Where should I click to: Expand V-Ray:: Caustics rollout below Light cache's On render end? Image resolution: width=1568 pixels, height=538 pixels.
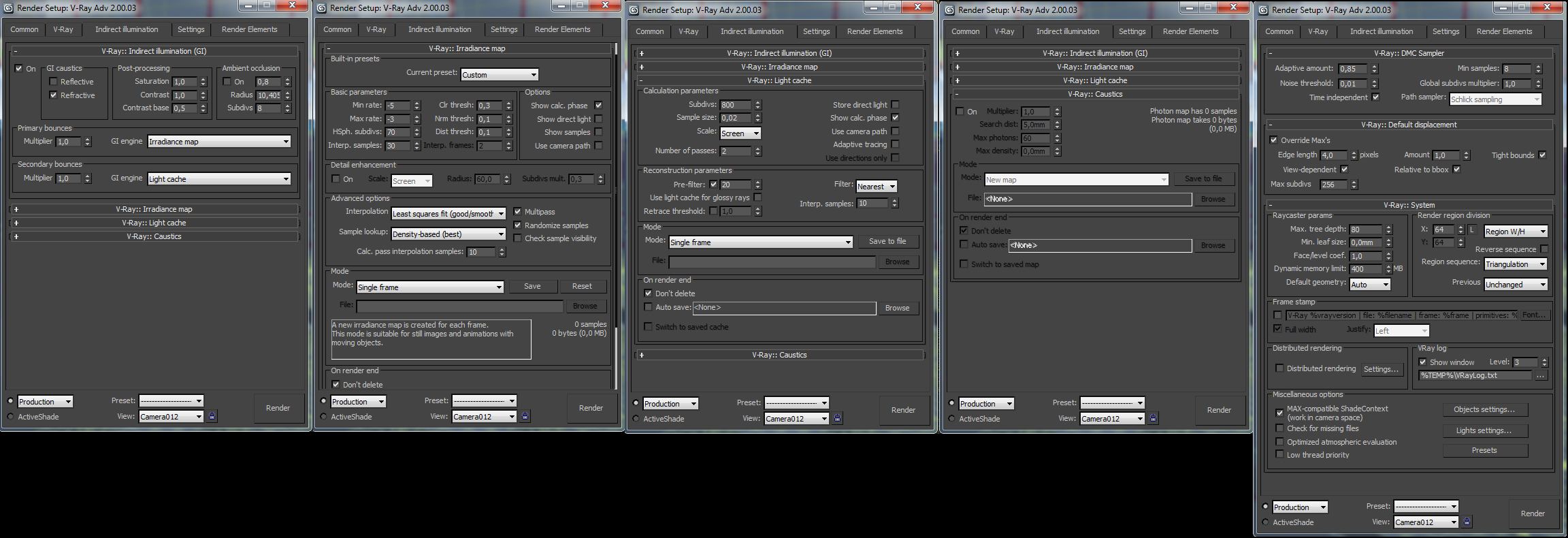(x=779, y=355)
